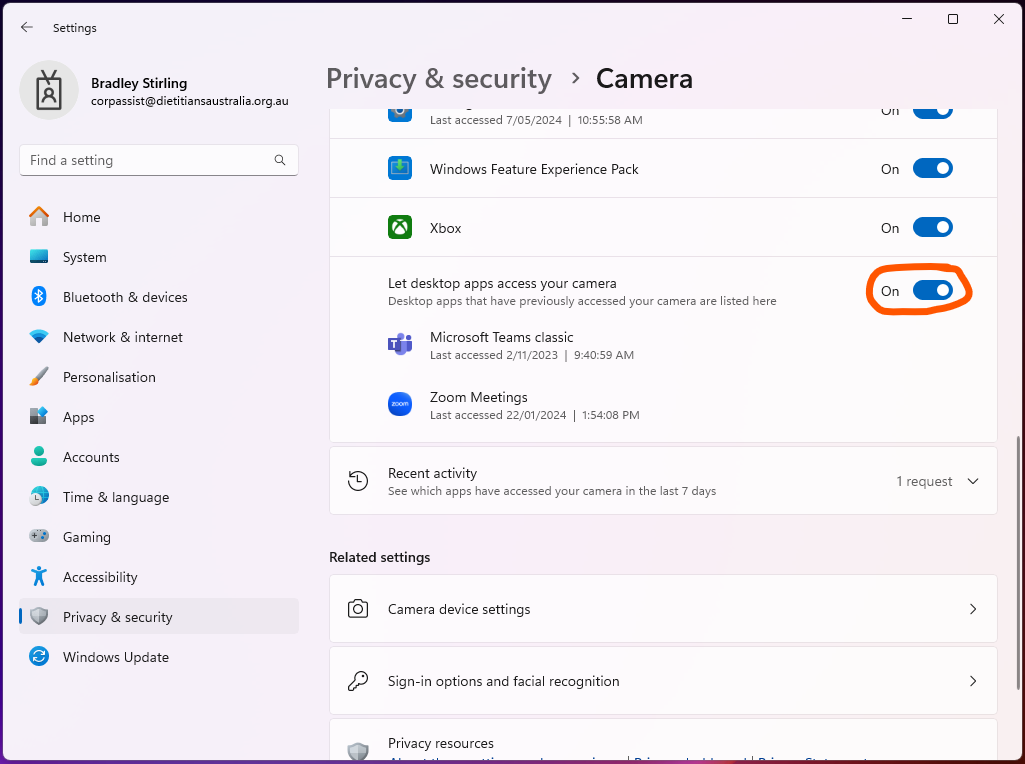Open the Microsoft Teams classic icon
This screenshot has height=764, width=1025.
click(399, 345)
